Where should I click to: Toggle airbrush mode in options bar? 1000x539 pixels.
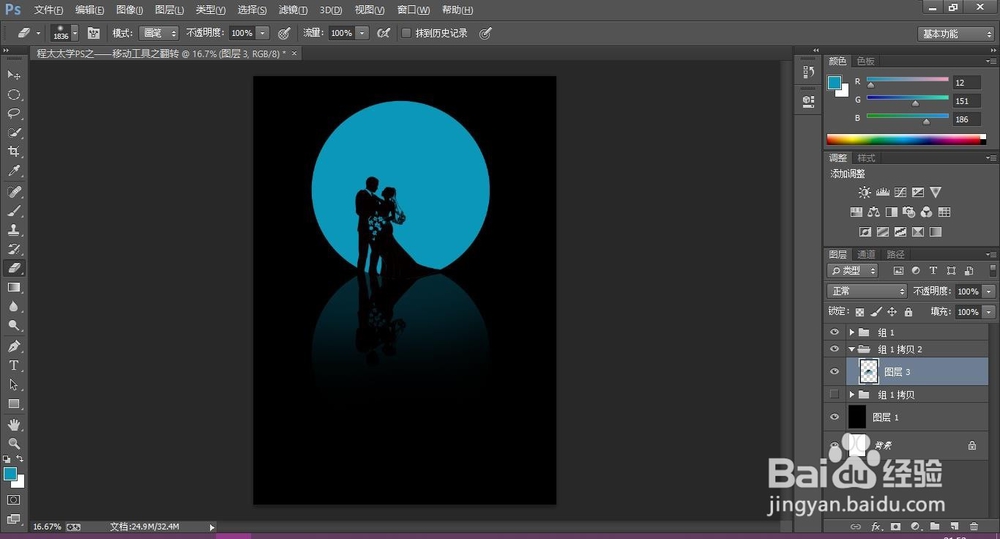pos(383,33)
